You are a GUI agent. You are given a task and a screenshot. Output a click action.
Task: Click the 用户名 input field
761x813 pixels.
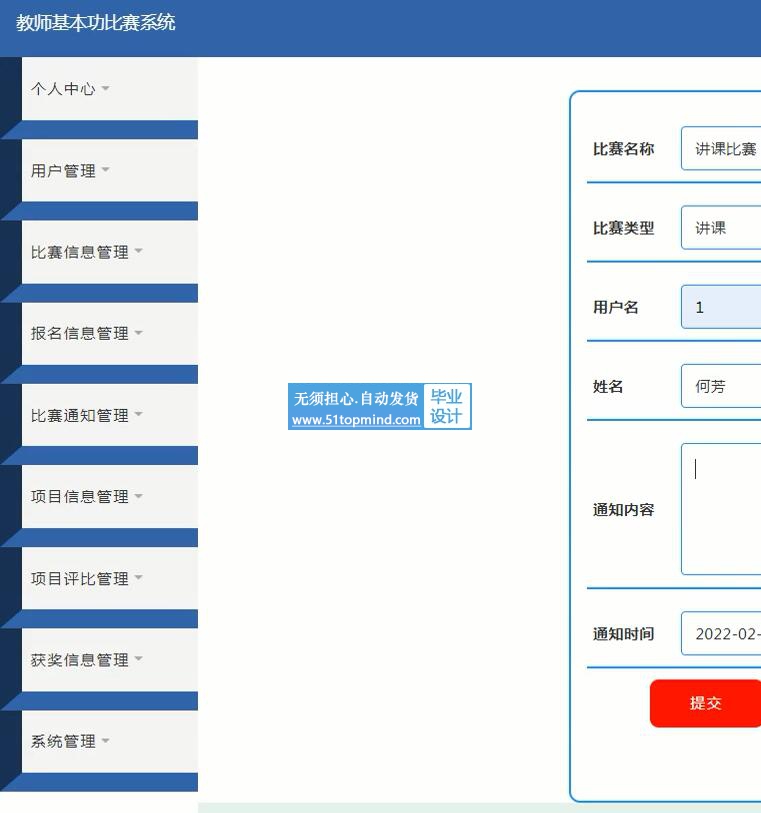coord(721,307)
